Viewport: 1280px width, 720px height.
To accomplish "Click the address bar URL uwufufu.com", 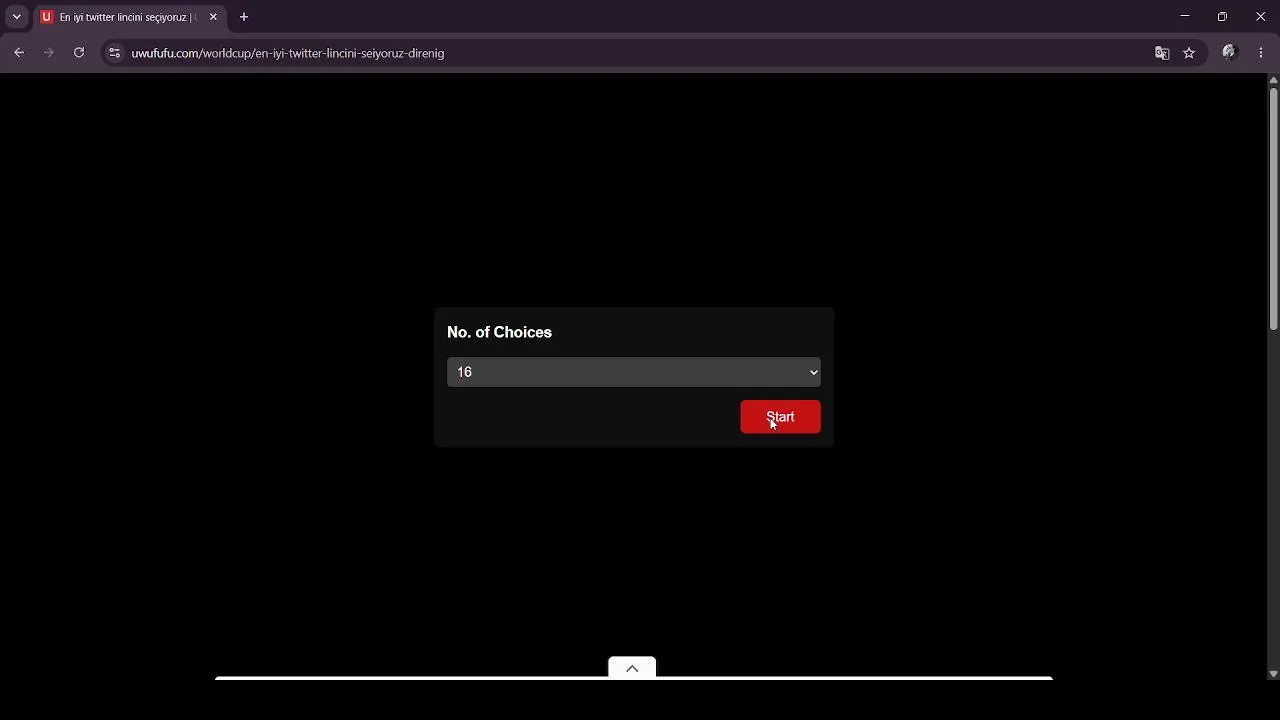I will tap(288, 53).
